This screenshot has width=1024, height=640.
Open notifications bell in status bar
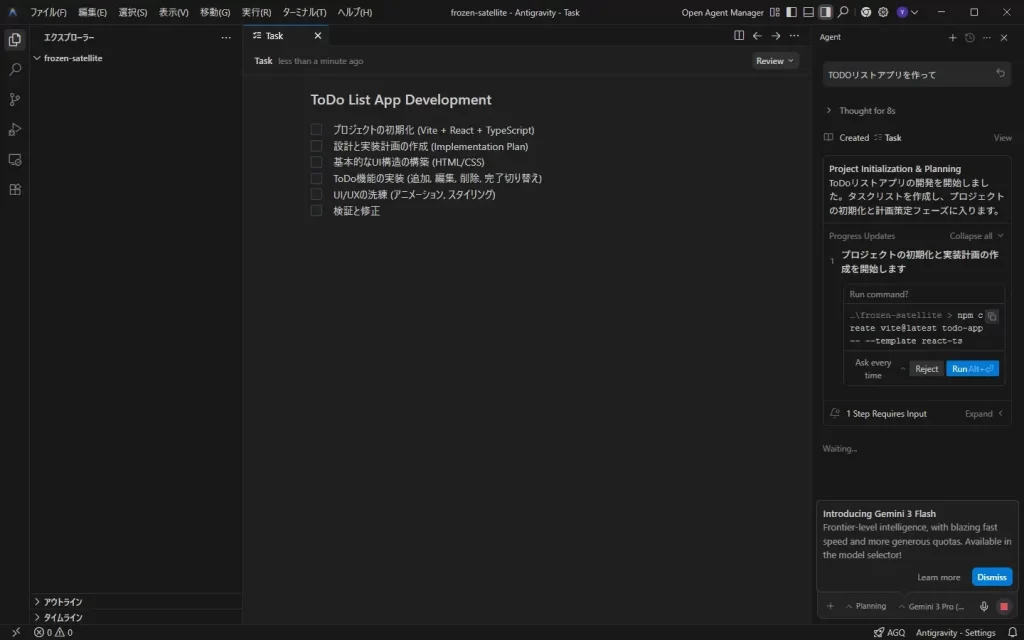click(x=1012, y=632)
